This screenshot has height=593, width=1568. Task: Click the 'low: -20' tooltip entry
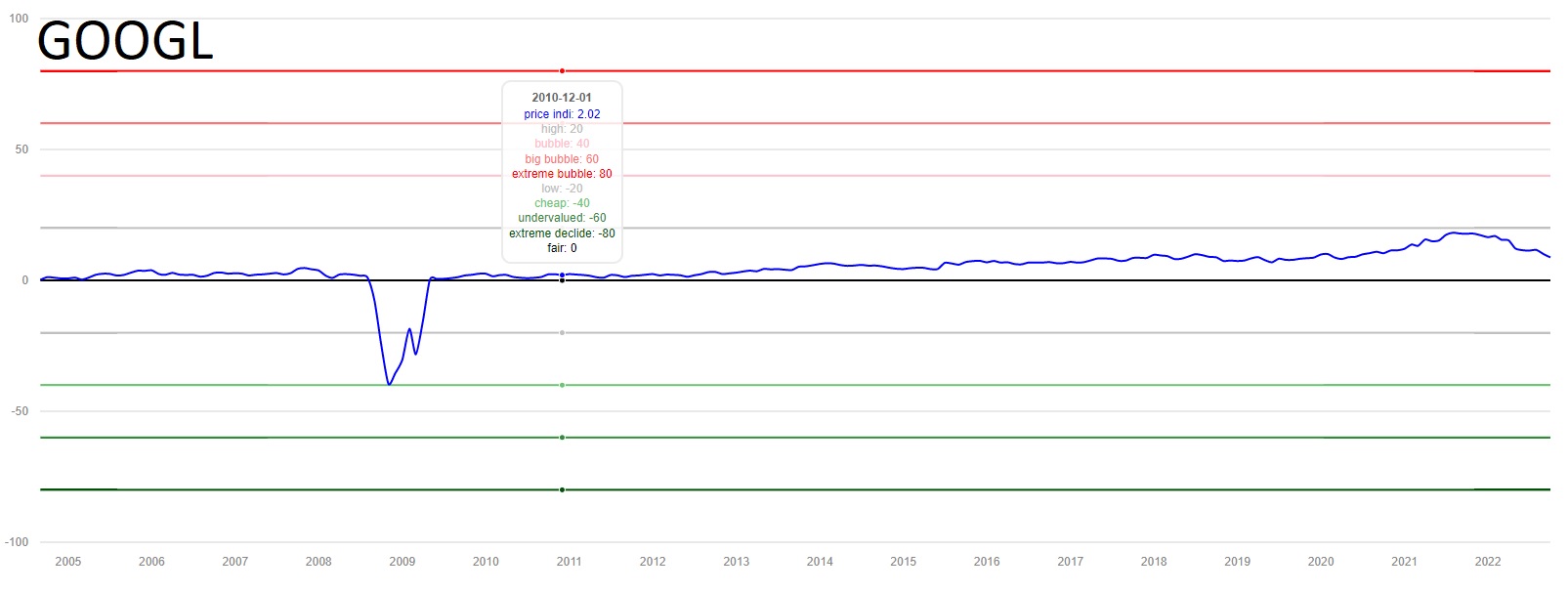click(562, 189)
